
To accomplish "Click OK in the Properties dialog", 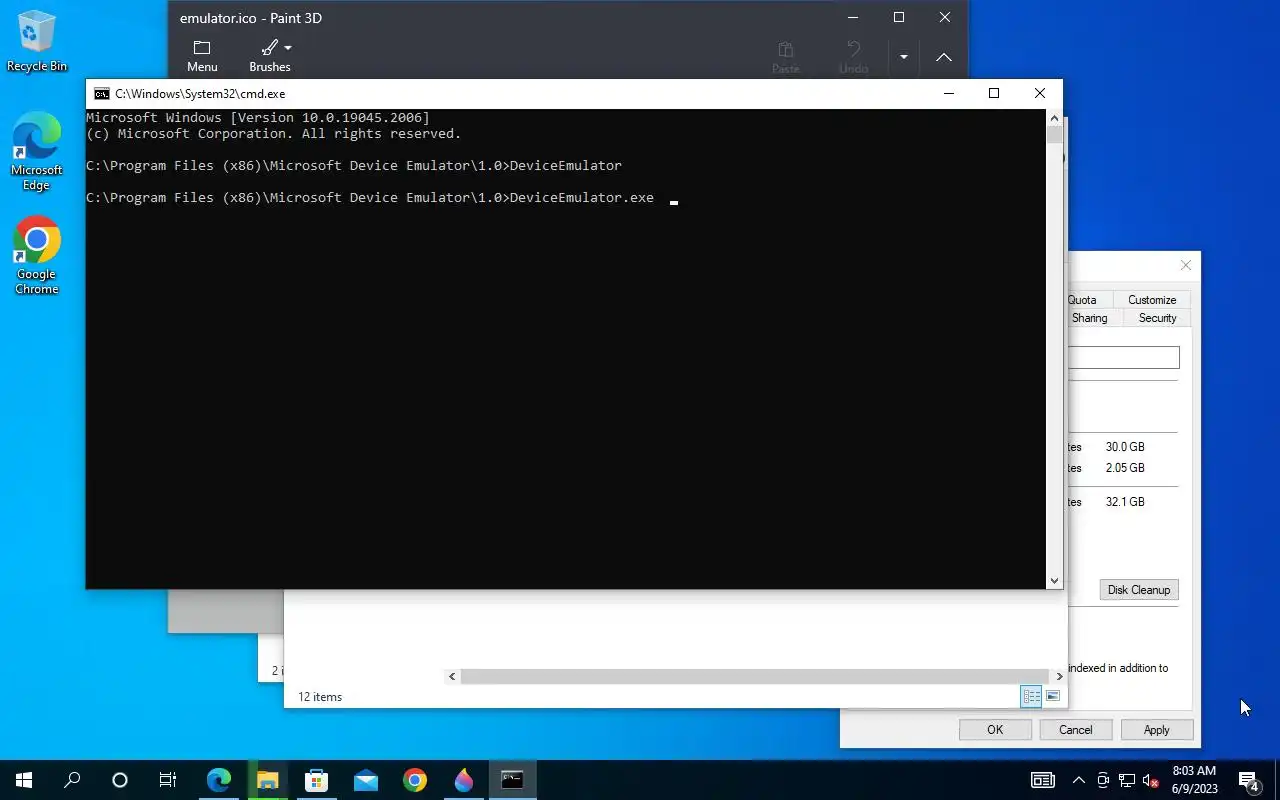I will (995, 730).
